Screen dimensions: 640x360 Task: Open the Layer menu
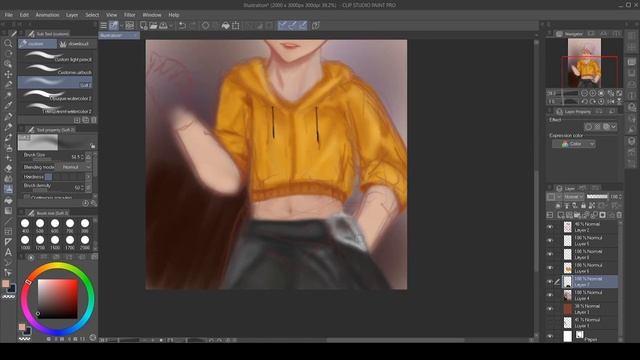click(x=72, y=15)
